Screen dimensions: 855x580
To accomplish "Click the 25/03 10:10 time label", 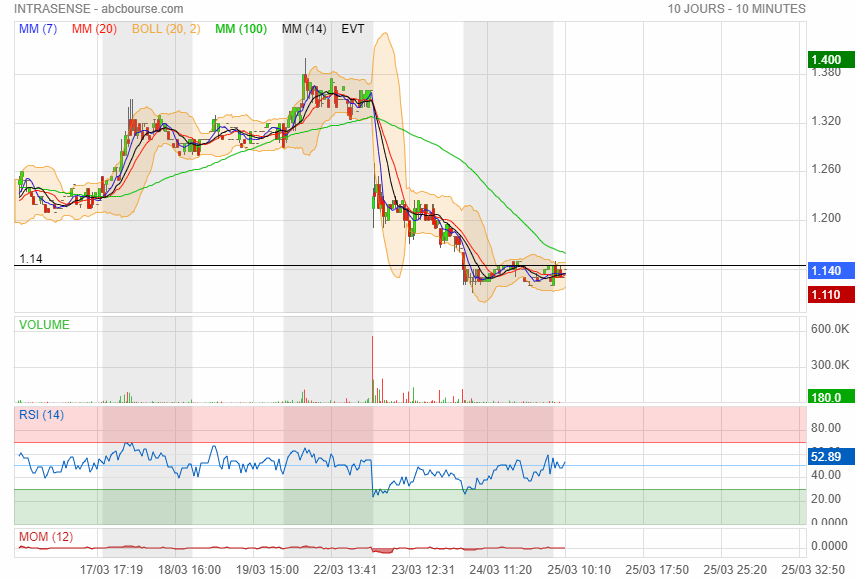I will [579, 570].
